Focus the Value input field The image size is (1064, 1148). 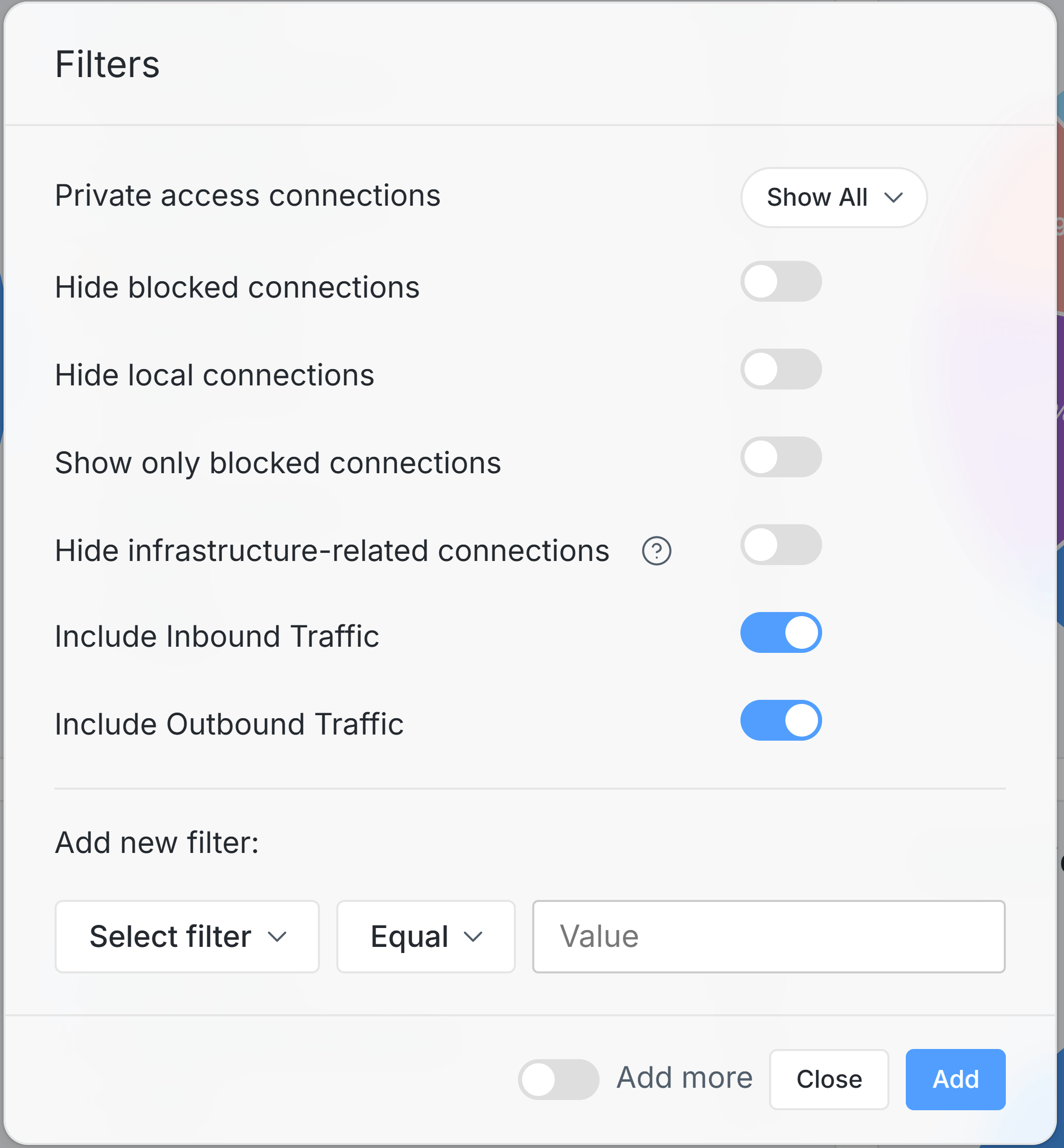(x=768, y=937)
